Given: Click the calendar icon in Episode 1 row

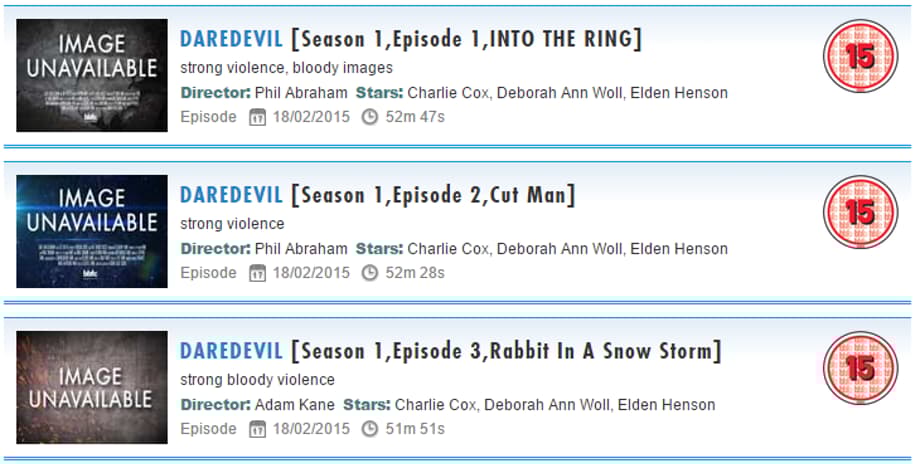Looking at the screenshot, I should (257, 117).
